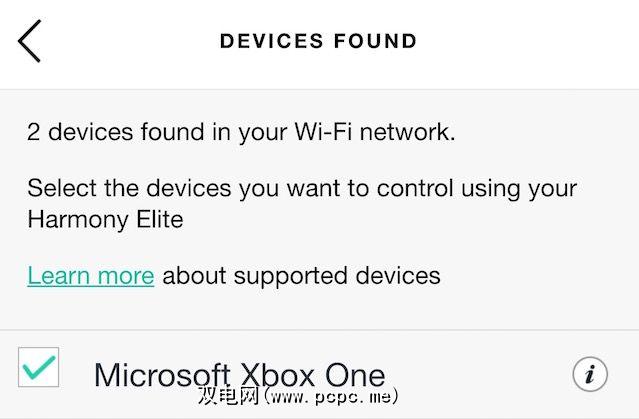
Task: Click the word 'Microsoft' in the device row
Action: point(159,375)
